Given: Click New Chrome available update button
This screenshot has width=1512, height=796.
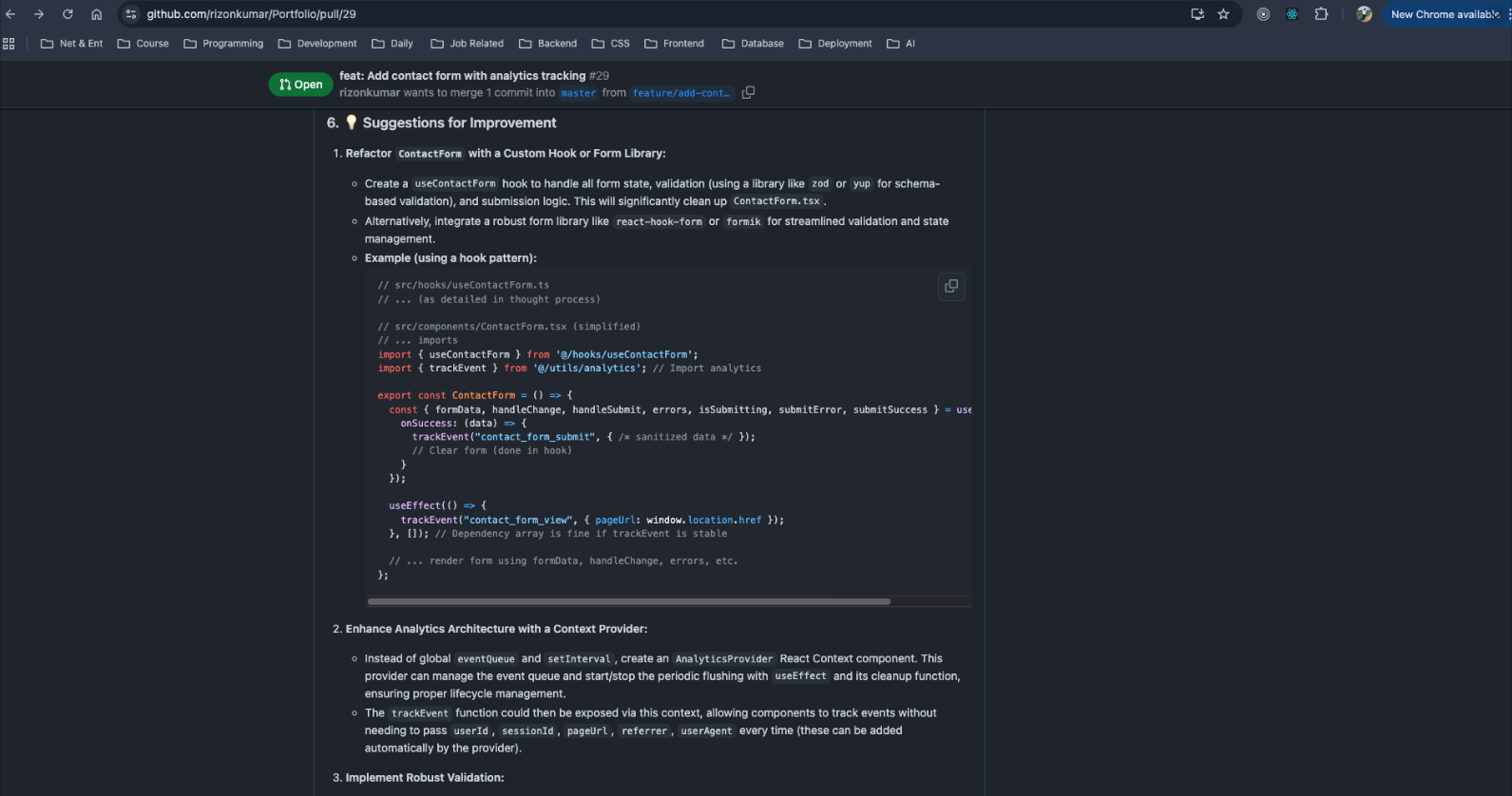Looking at the screenshot, I should click(x=1445, y=14).
